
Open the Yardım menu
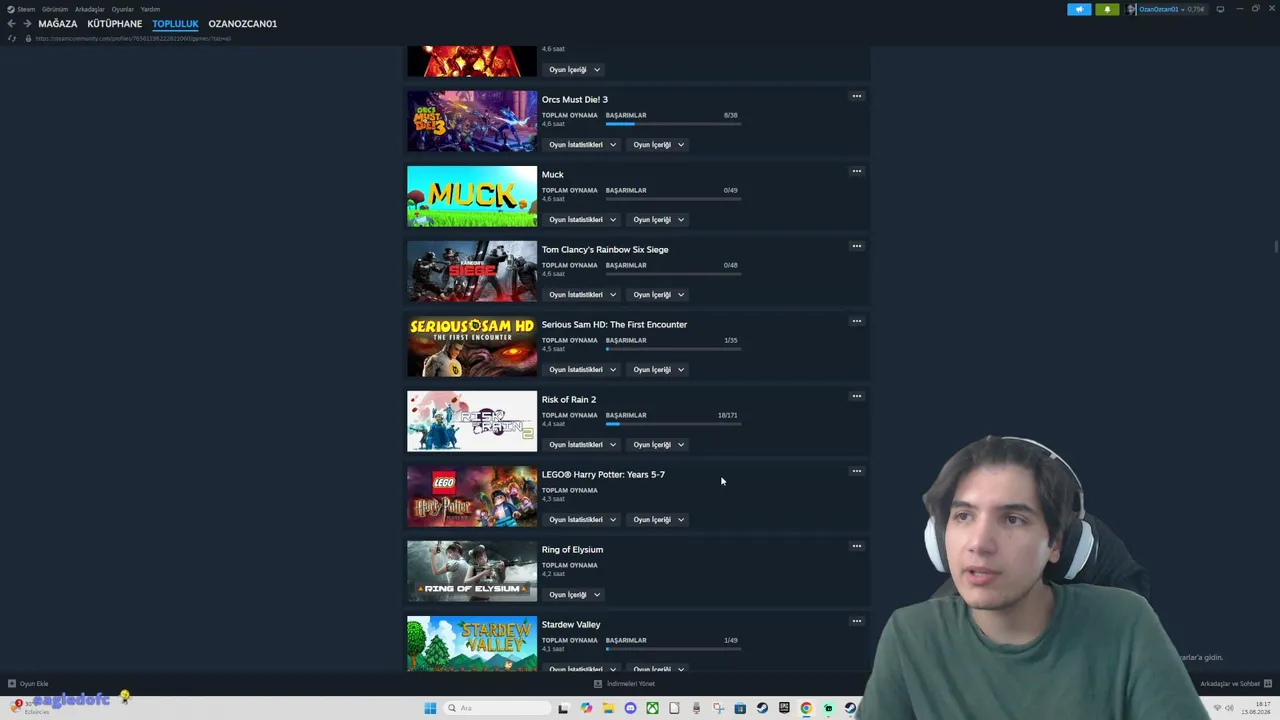point(150,9)
